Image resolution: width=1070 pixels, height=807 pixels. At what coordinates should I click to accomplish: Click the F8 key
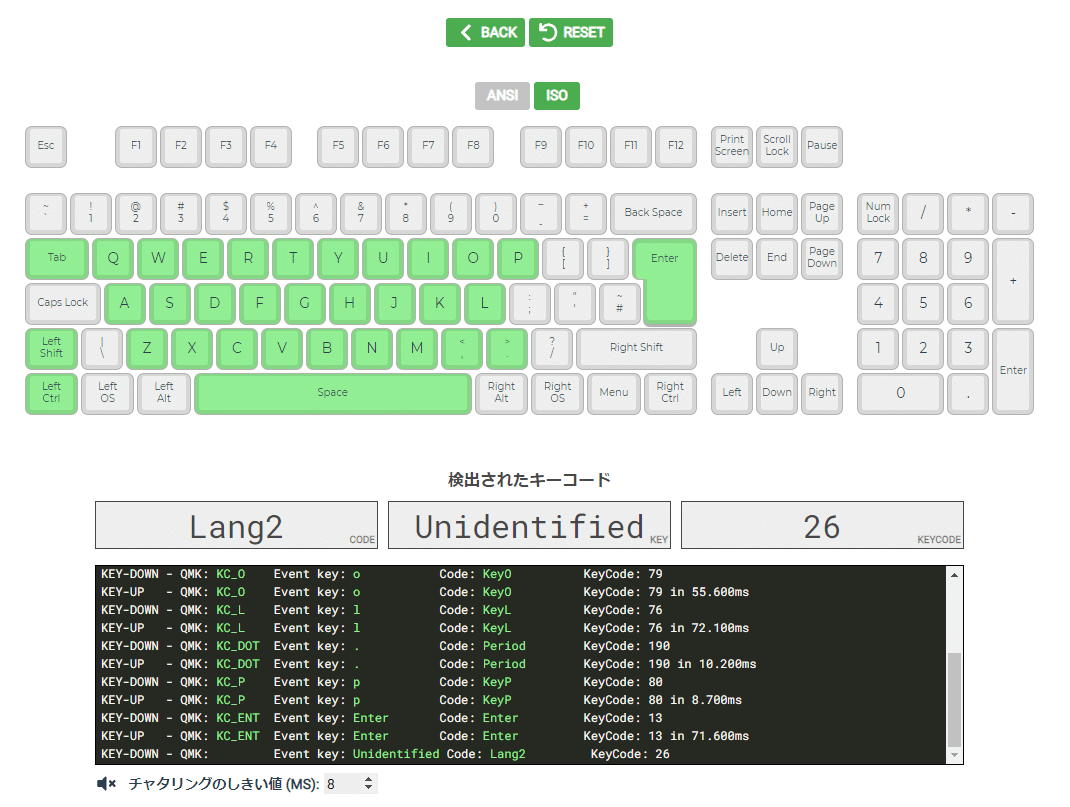(473, 146)
